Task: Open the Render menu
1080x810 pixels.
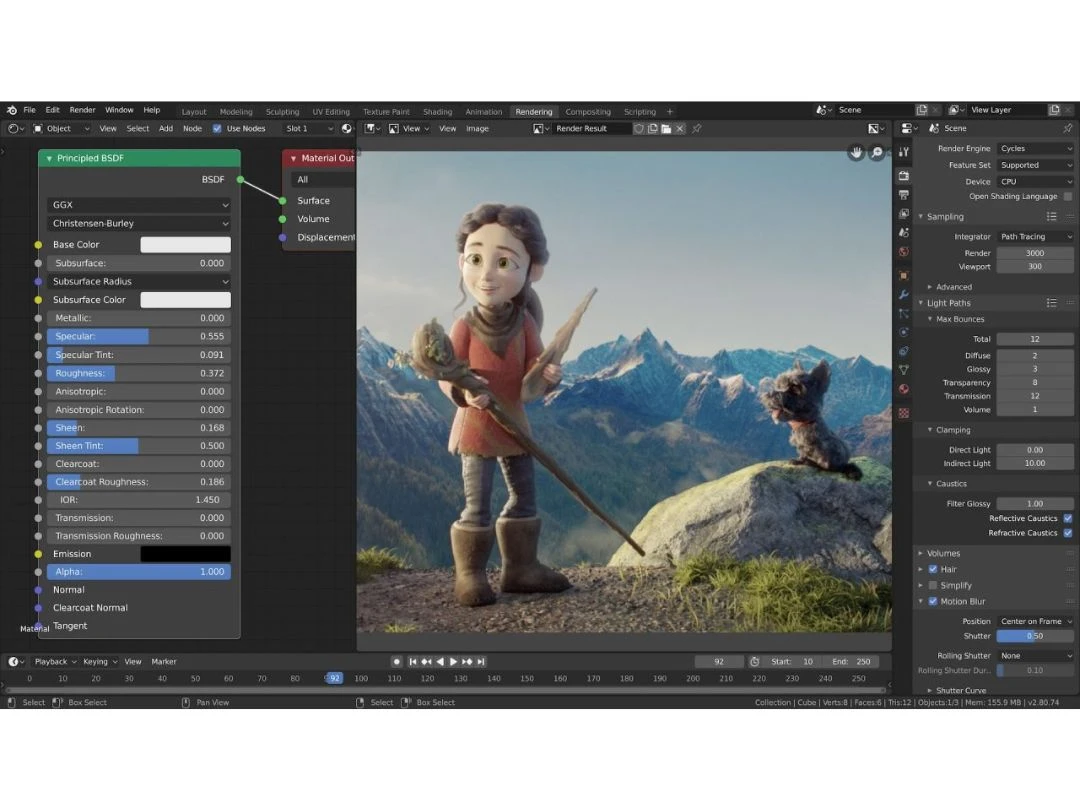Action: click(x=83, y=110)
